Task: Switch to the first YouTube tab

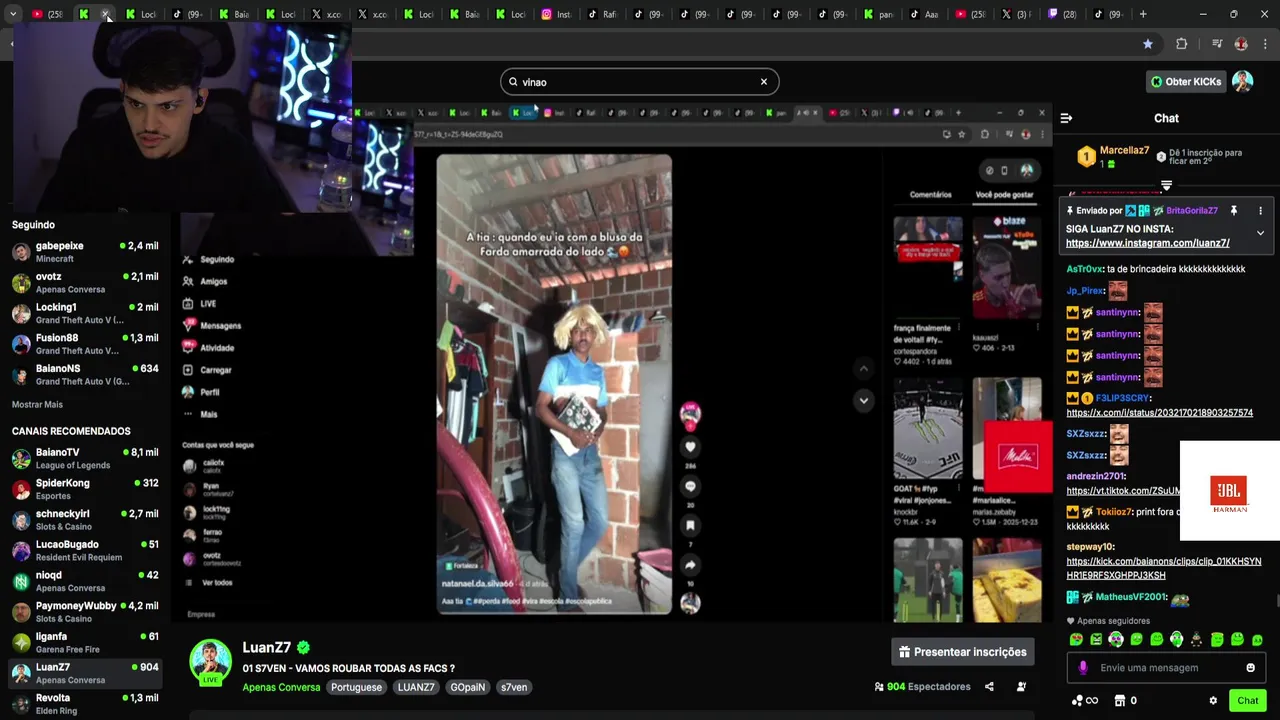Action: pyautogui.click(x=46, y=14)
